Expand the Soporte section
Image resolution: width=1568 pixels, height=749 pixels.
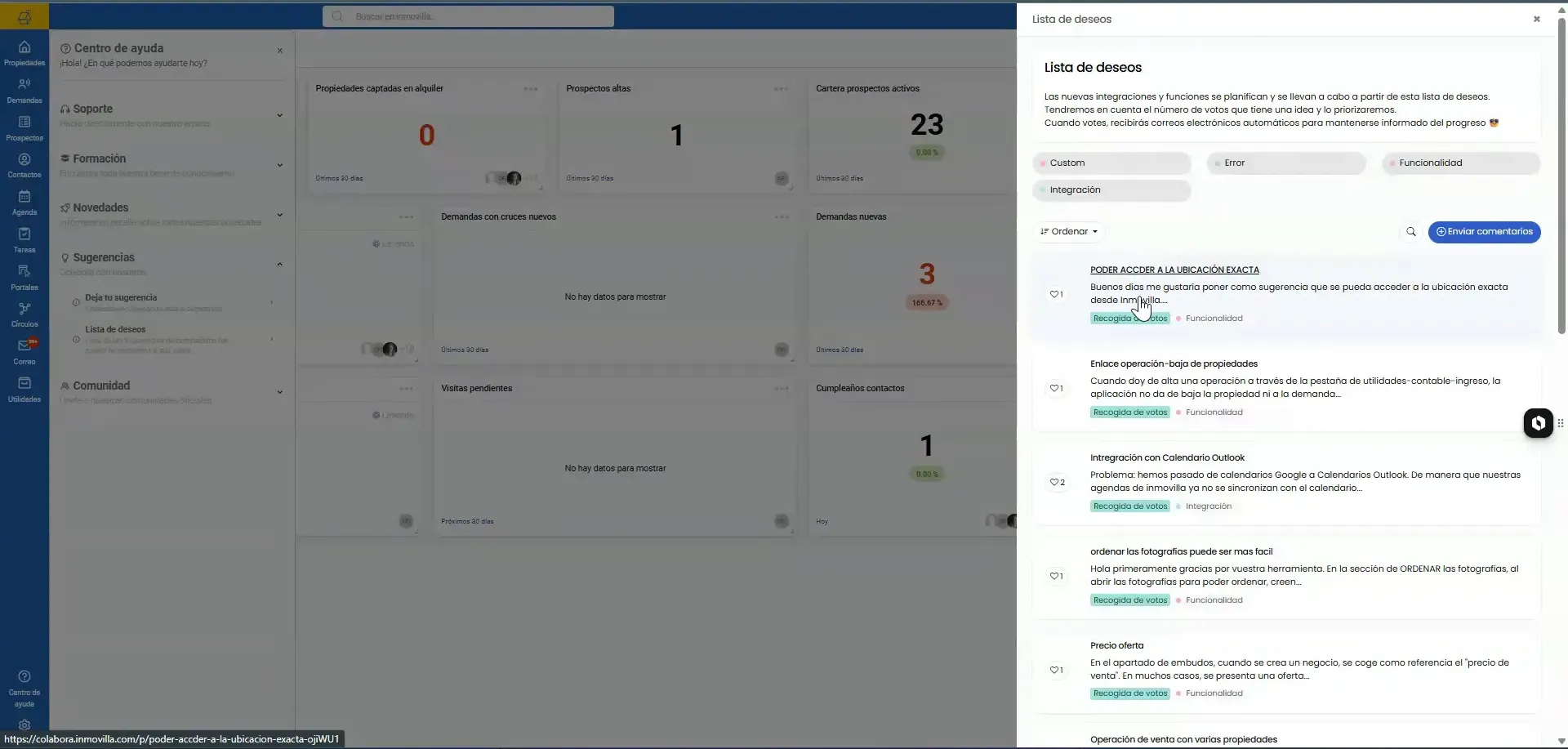(279, 115)
